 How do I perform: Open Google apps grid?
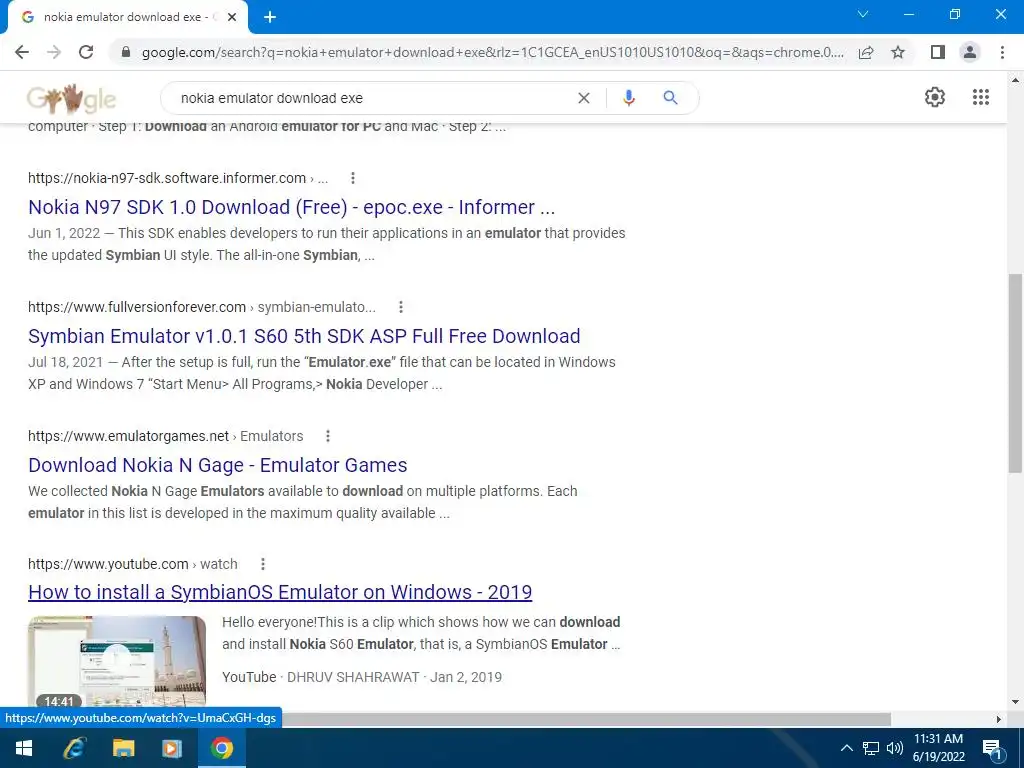point(980,97)
